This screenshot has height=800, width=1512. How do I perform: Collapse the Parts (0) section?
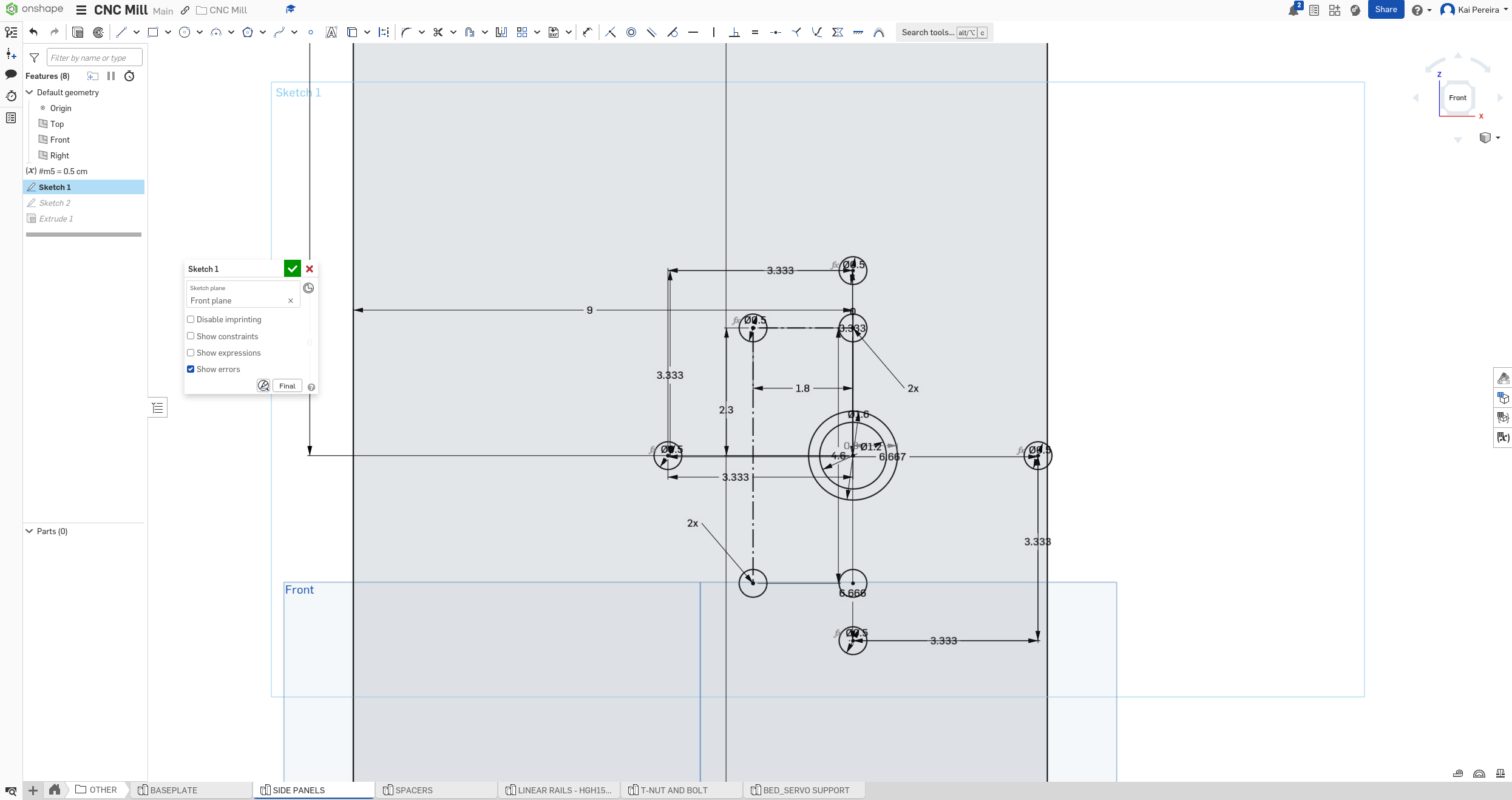29,531
